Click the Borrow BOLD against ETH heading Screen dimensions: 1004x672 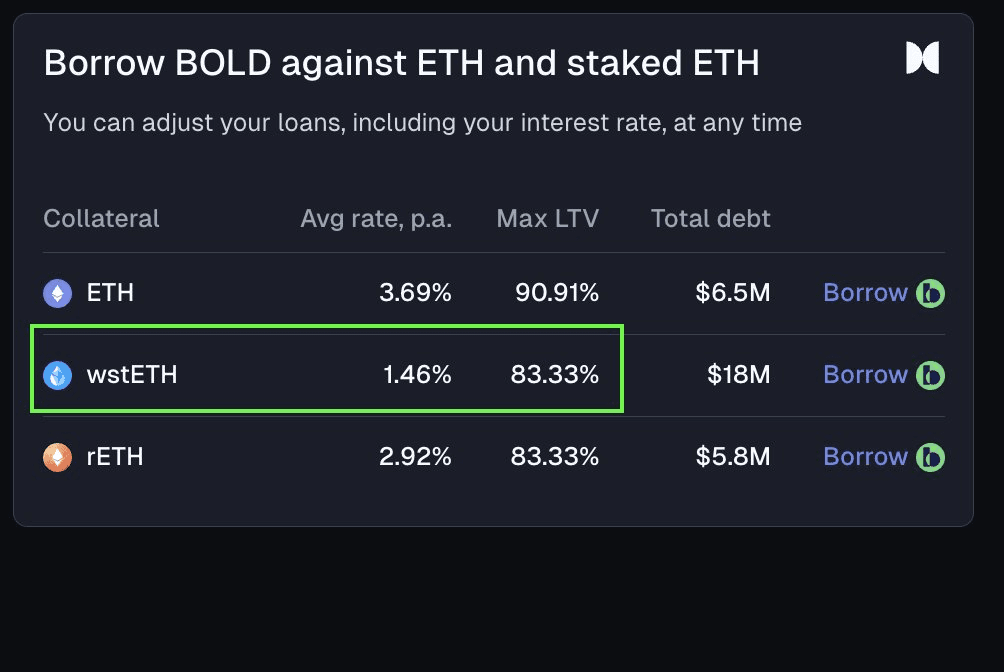tap(401, 64)
